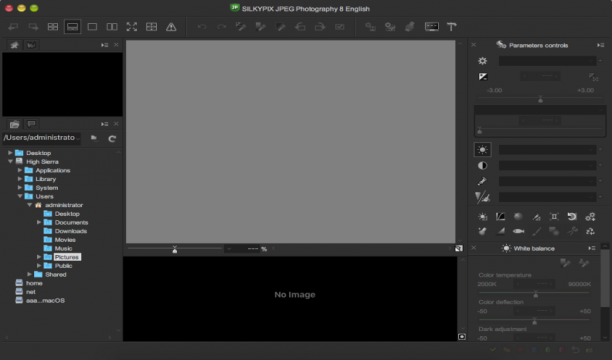This screenshot has height=360, width=612.
Task: Expand the Pictures folder arrow
Action: coord(39,257)
